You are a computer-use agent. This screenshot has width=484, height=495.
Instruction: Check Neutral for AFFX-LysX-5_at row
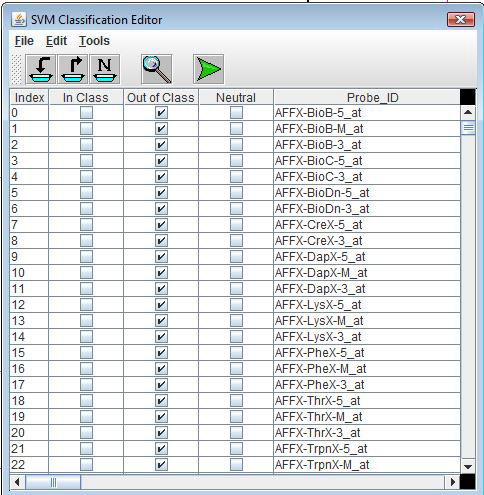[236, 305]
